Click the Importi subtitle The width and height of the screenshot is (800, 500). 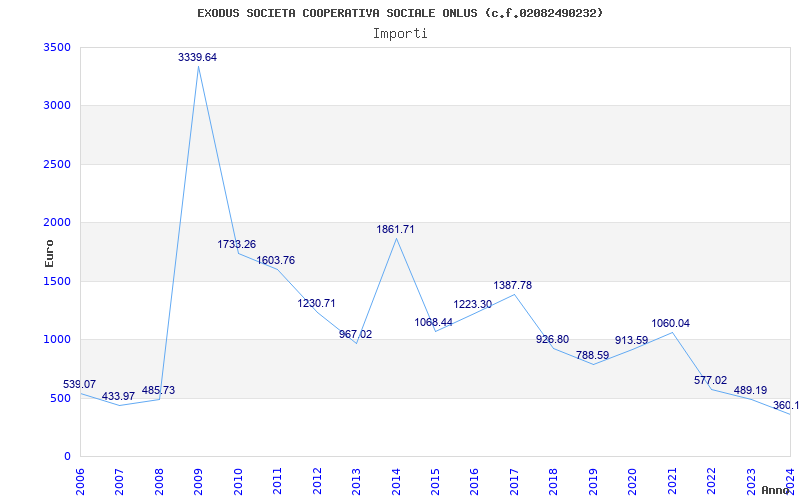coord(400,34)
